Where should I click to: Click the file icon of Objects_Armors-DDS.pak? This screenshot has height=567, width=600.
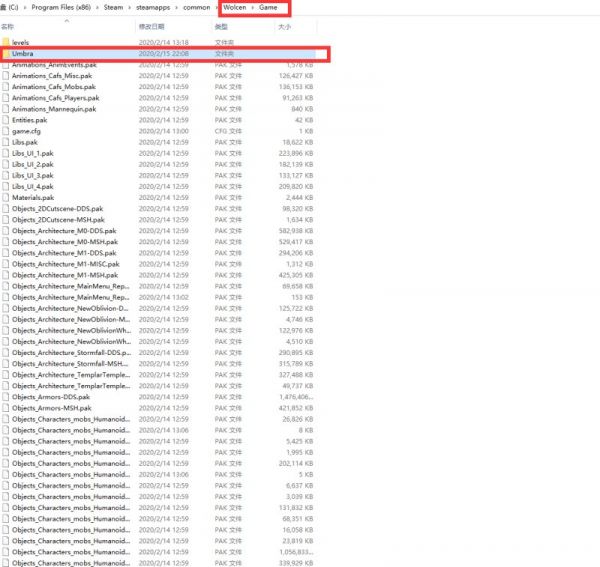coord(5,397)
